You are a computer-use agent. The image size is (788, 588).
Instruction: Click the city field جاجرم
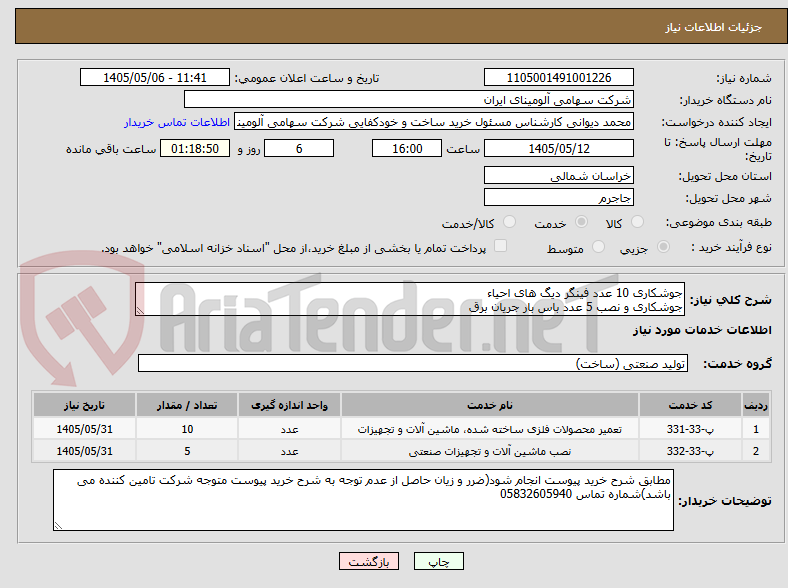click(558, 197)
